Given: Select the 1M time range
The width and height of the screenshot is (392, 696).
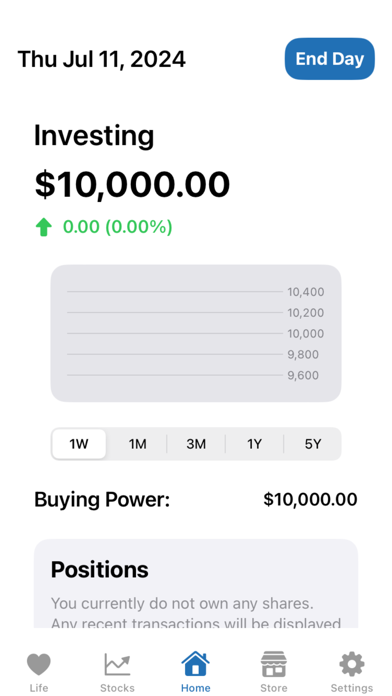Looking at the screenshot, I should tap(138, 444).
